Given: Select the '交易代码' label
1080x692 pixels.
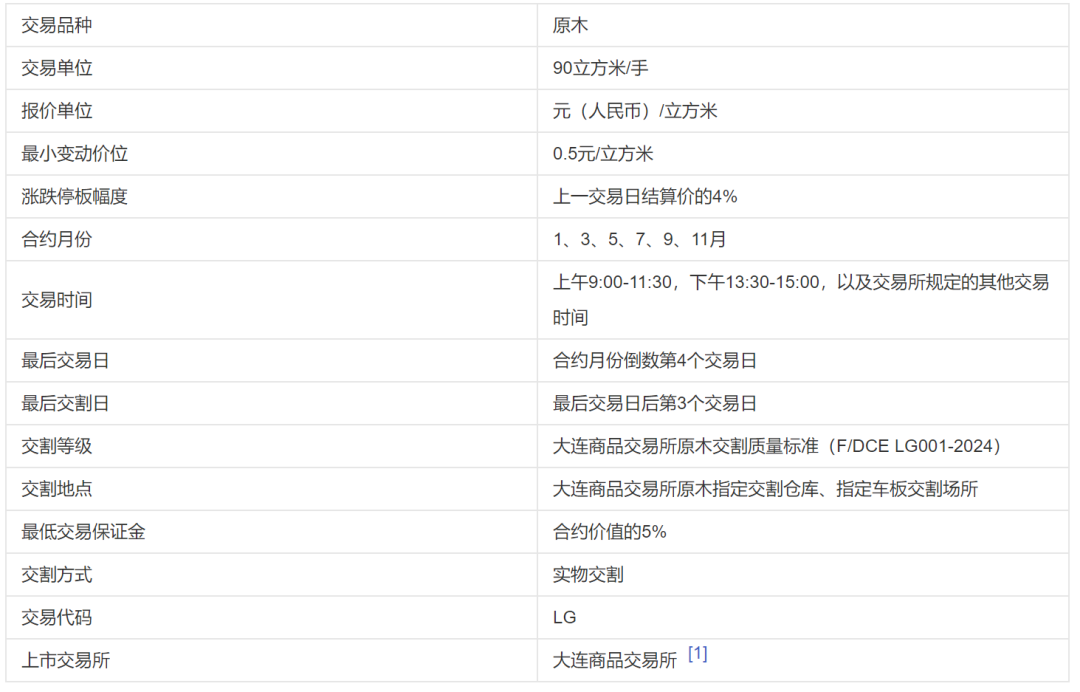Looking at the screenshot, I should [56, 617].
